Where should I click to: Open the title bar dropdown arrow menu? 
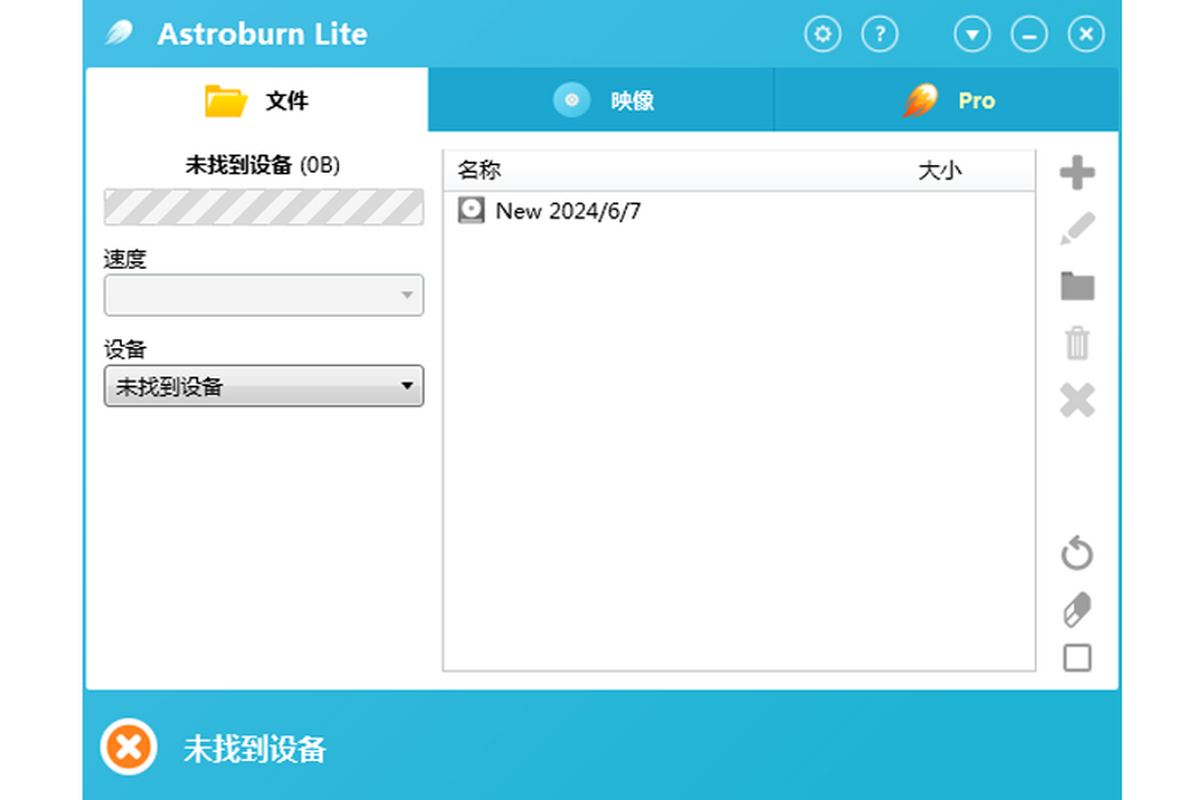tap(972, 35)
